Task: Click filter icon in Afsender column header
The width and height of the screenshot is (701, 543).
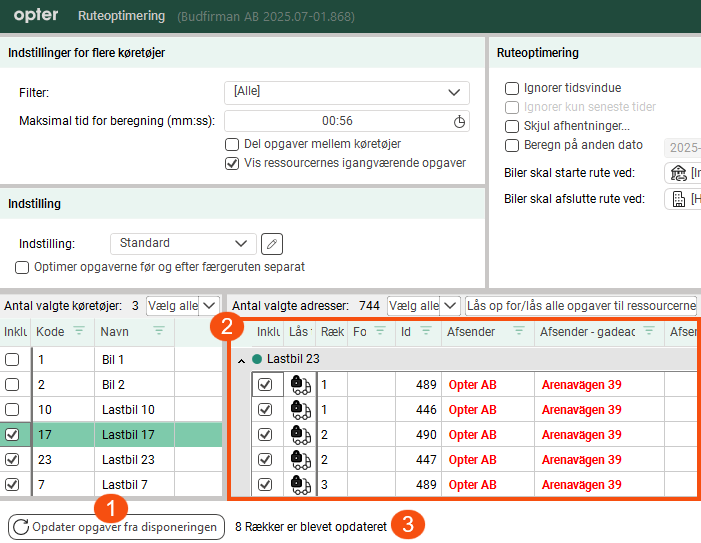Action: 518,331
